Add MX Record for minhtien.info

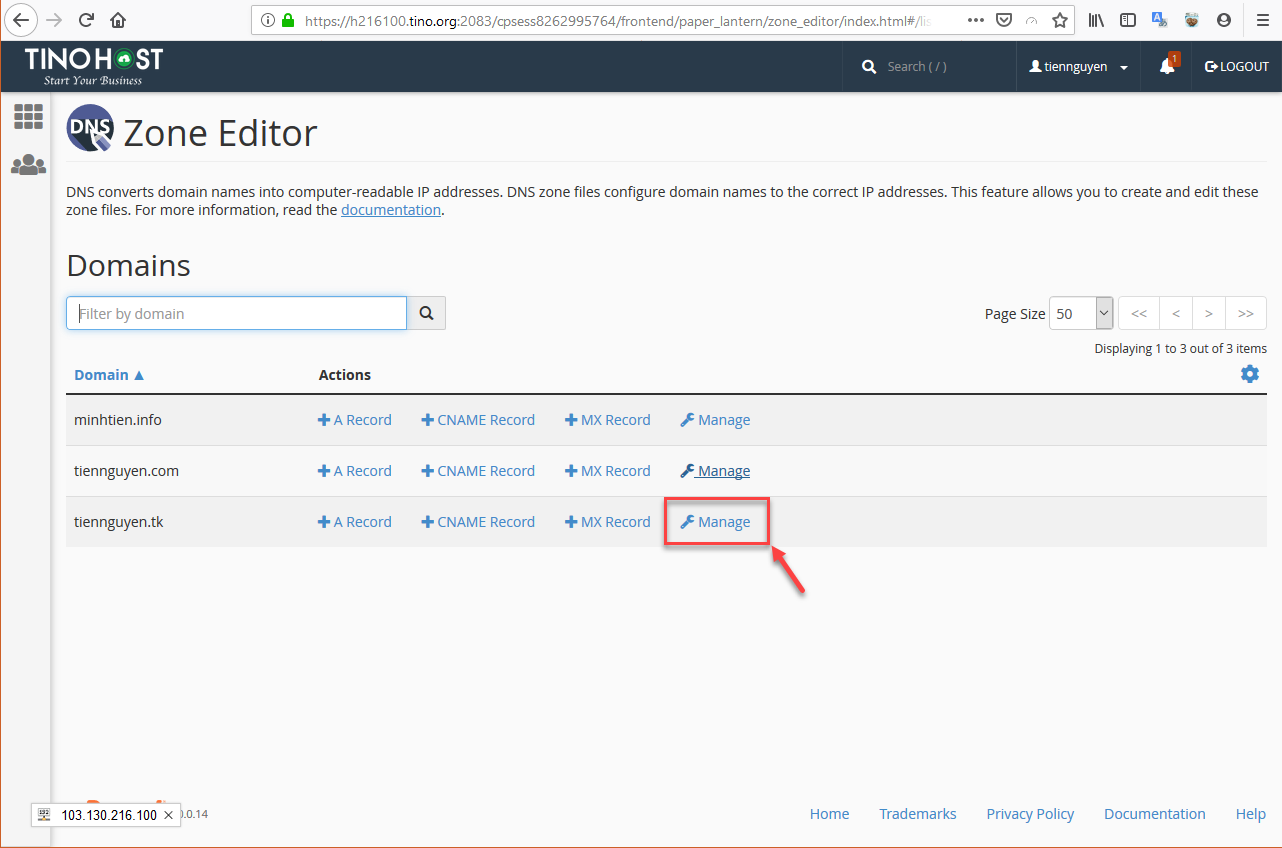pos(608,420)
